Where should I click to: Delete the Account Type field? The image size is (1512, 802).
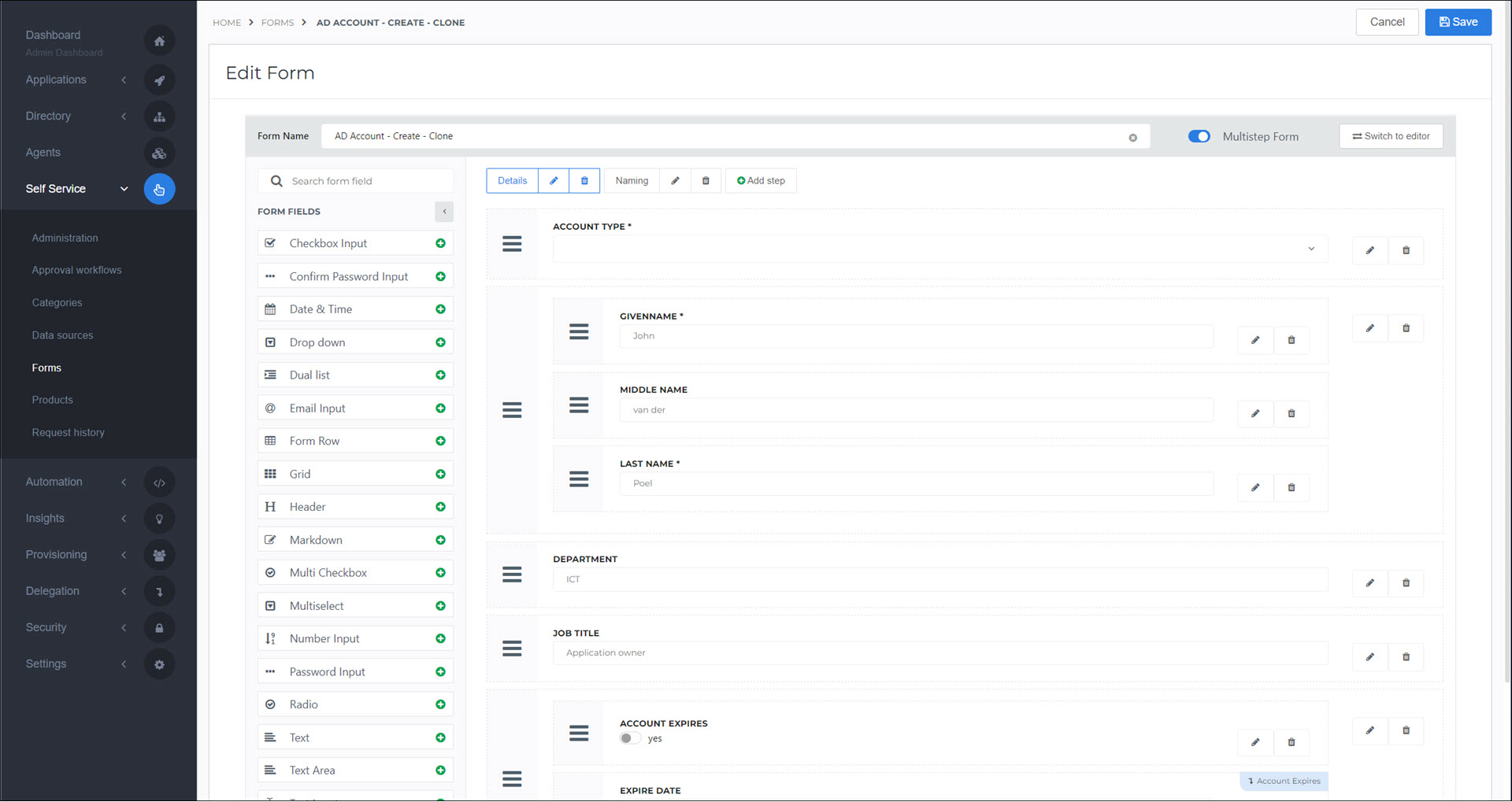point(1406,250)
